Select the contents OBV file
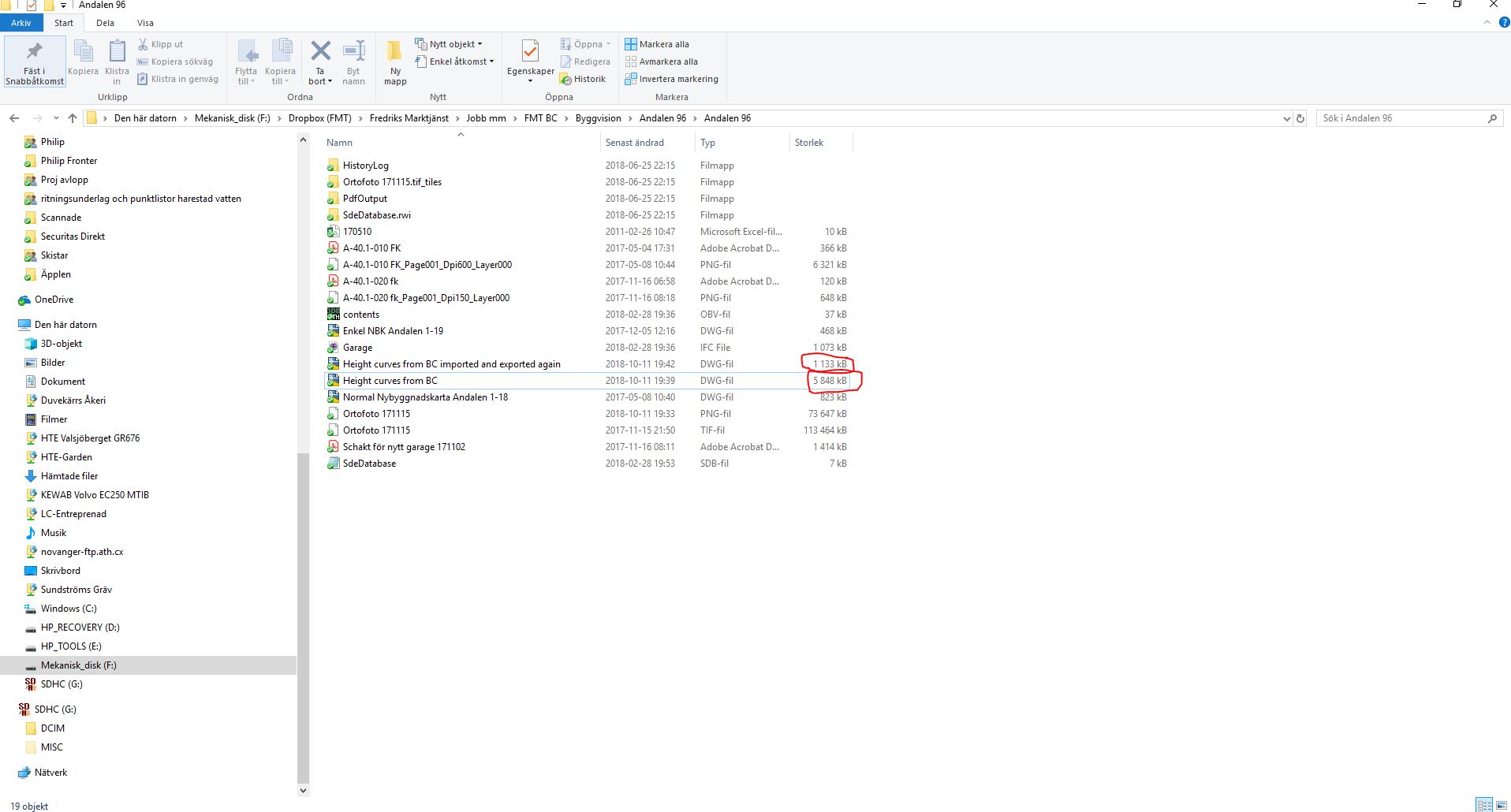 [x=587, y=315]
